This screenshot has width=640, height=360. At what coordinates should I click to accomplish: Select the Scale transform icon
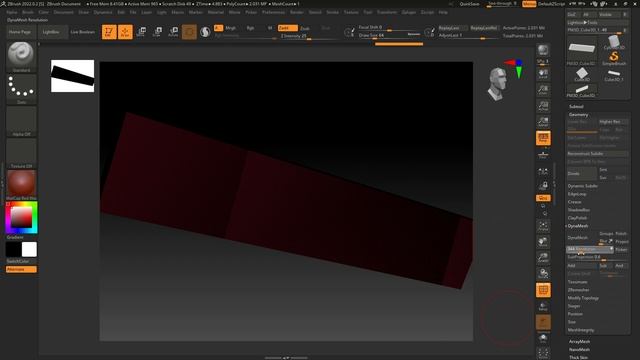click(157, 31)
